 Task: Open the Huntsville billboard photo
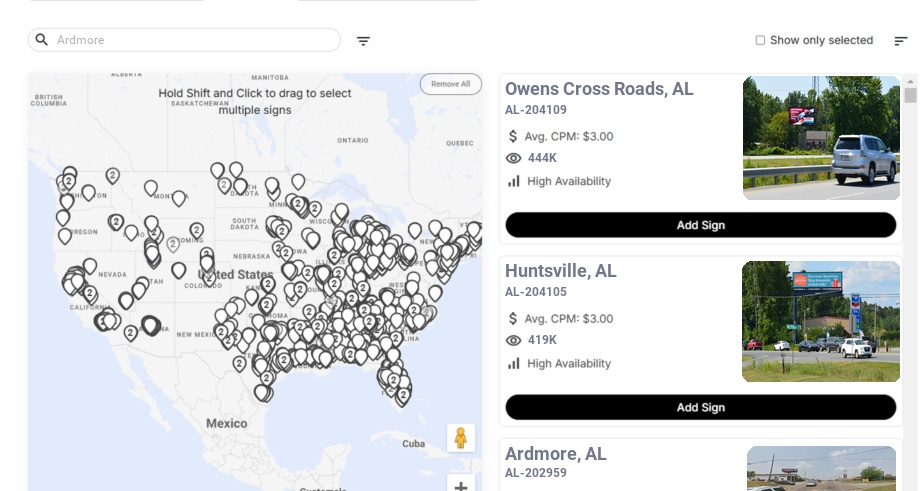(x=821, y=321)
